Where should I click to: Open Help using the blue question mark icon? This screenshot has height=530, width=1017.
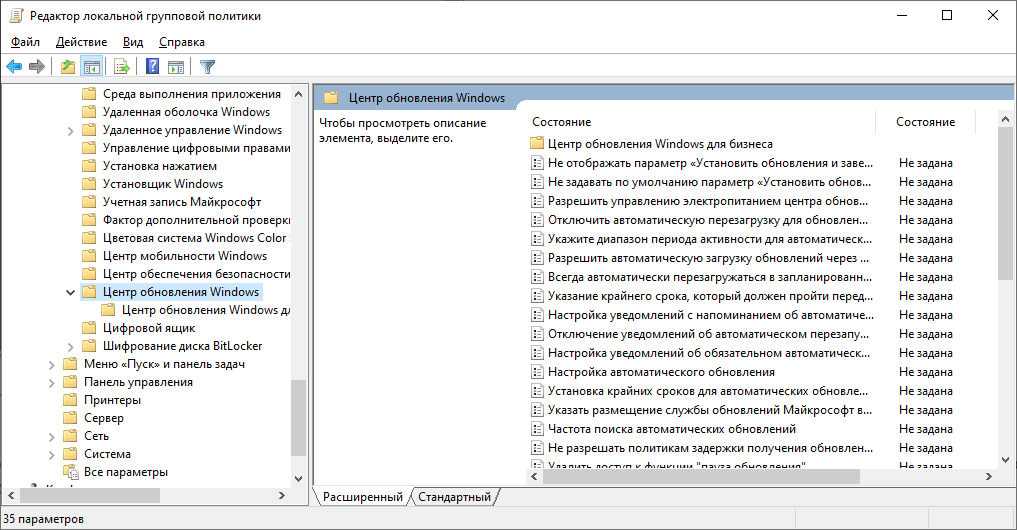point(152,67)
